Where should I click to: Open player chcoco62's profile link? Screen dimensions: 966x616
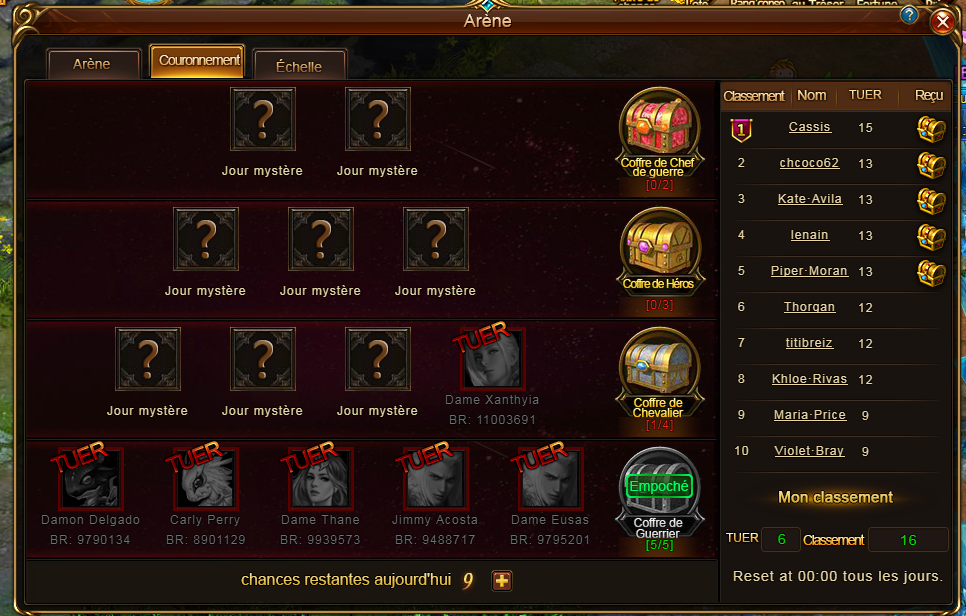click(x=809, y=163)
